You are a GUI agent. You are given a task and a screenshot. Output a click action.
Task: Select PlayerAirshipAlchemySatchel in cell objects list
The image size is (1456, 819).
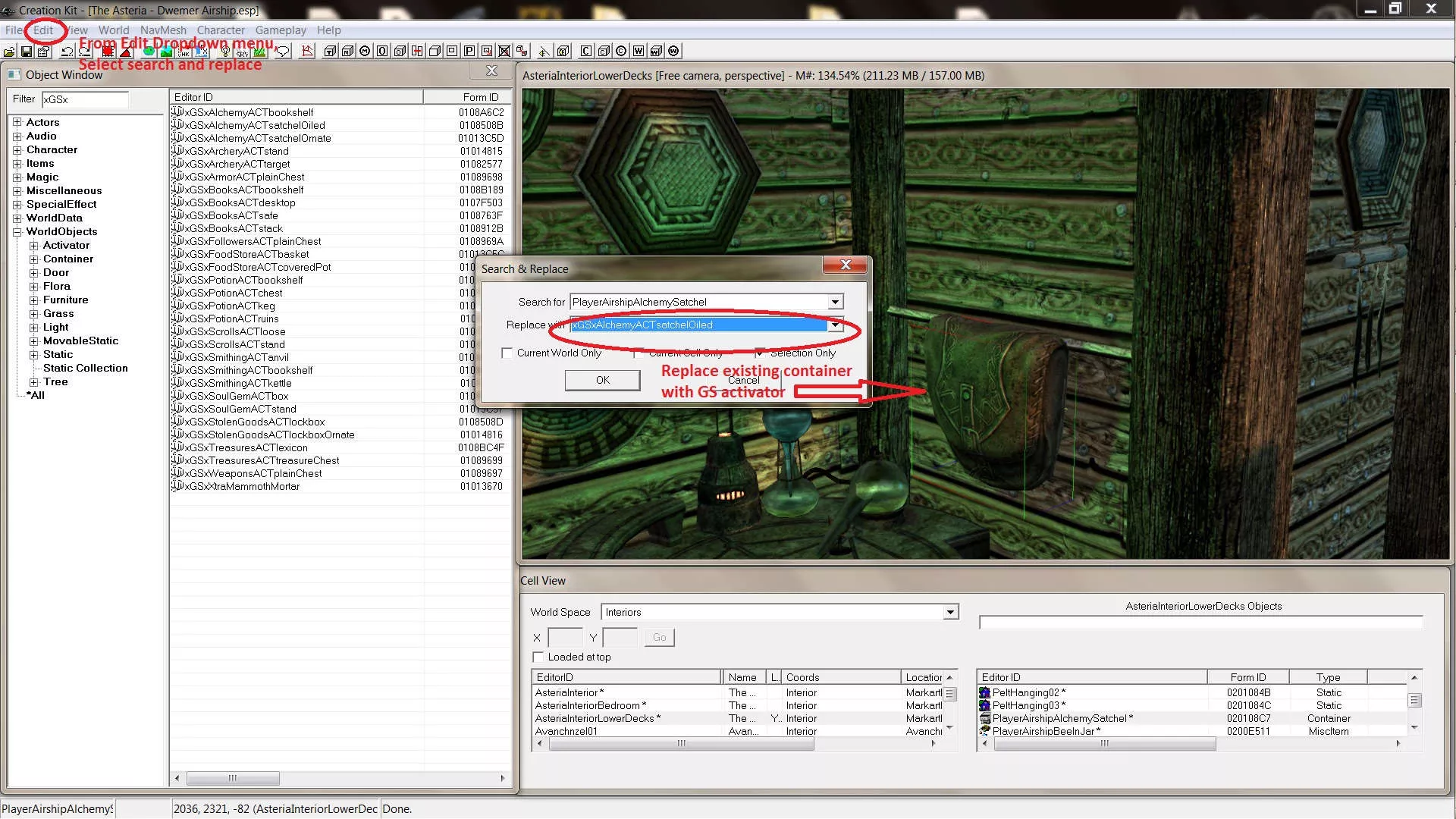(1062, 718)
